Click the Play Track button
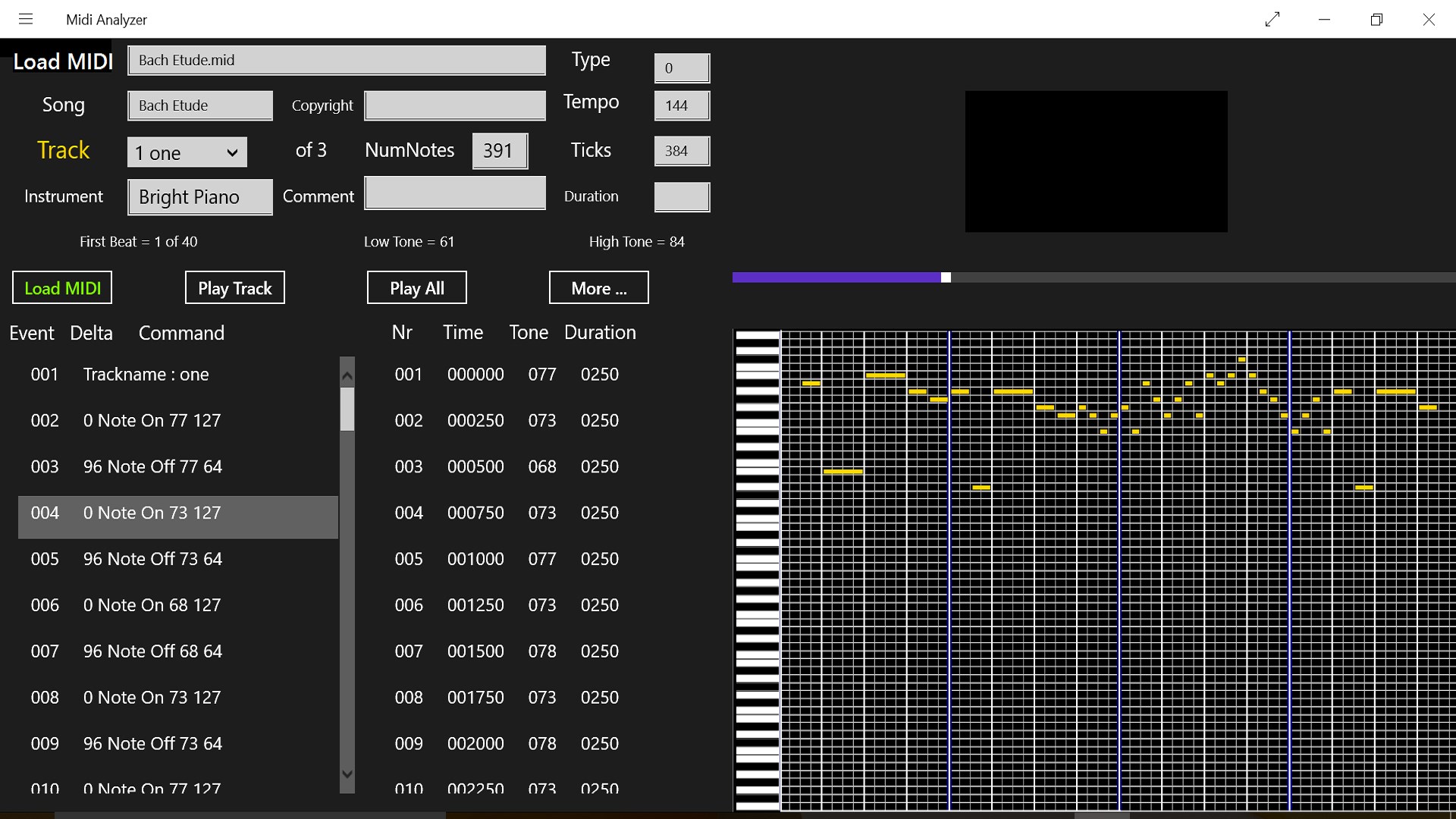Screen dimensions: 1456x819 coord(235,288)
